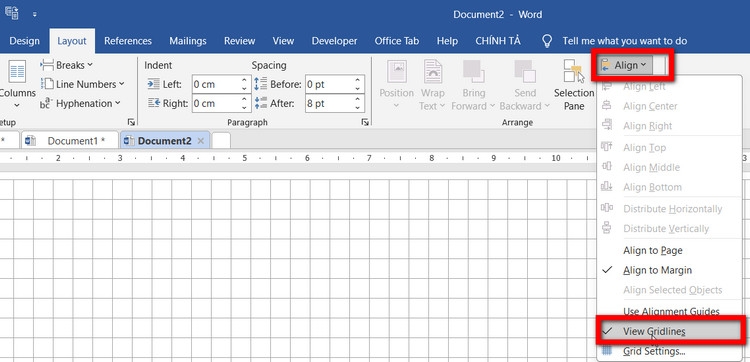750x362 pixels.
Task: Expand the Customize Quick Access Toolbar arrow
Action: pyautogui.click(x=34, y=14)
